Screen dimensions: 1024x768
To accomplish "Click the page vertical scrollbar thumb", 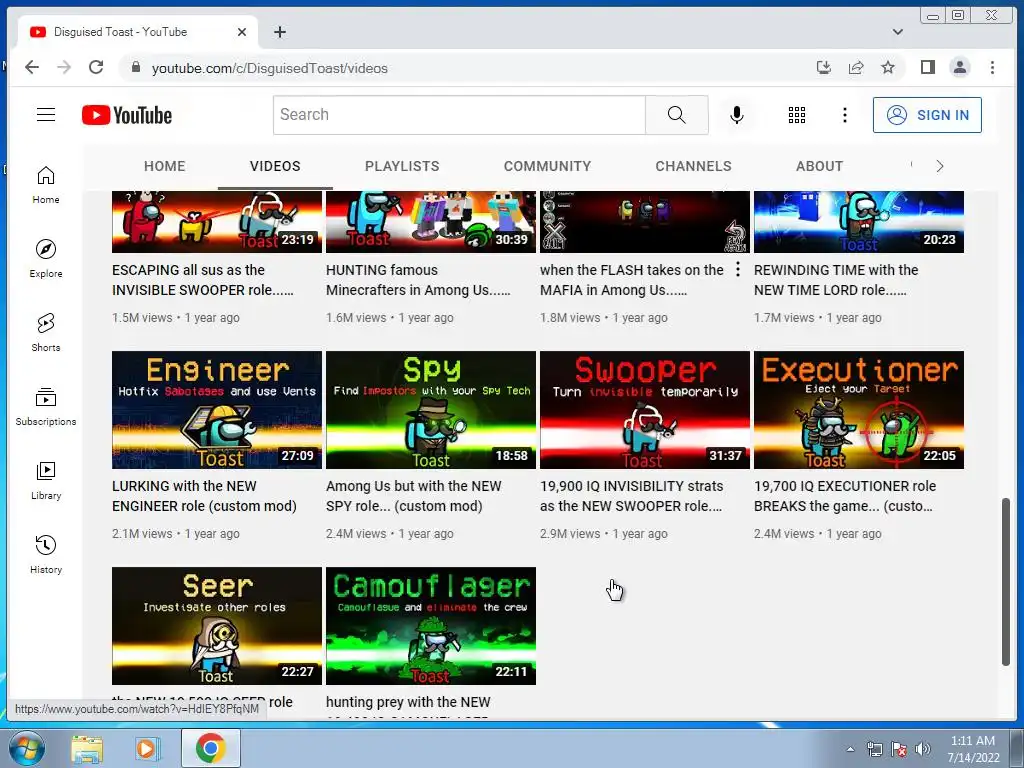I will (1006, 582).
